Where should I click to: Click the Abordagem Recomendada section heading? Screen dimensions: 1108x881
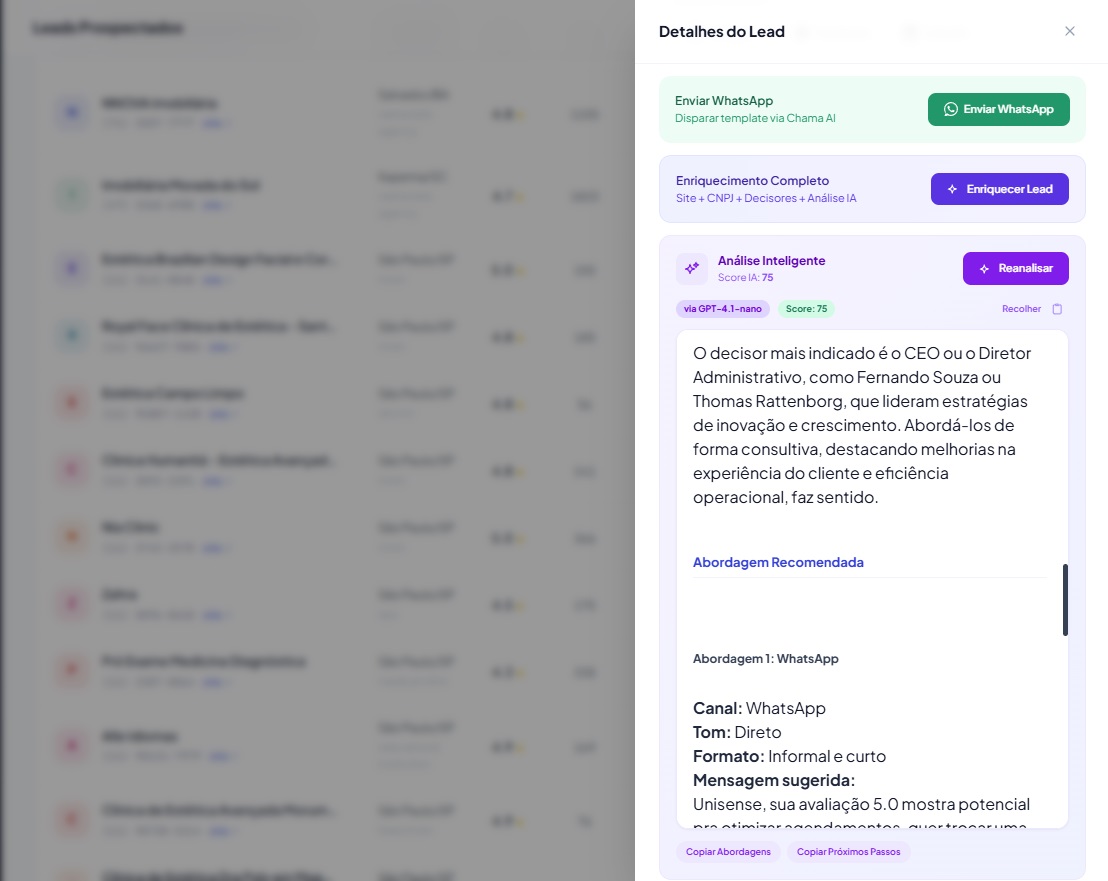point(778,562)
